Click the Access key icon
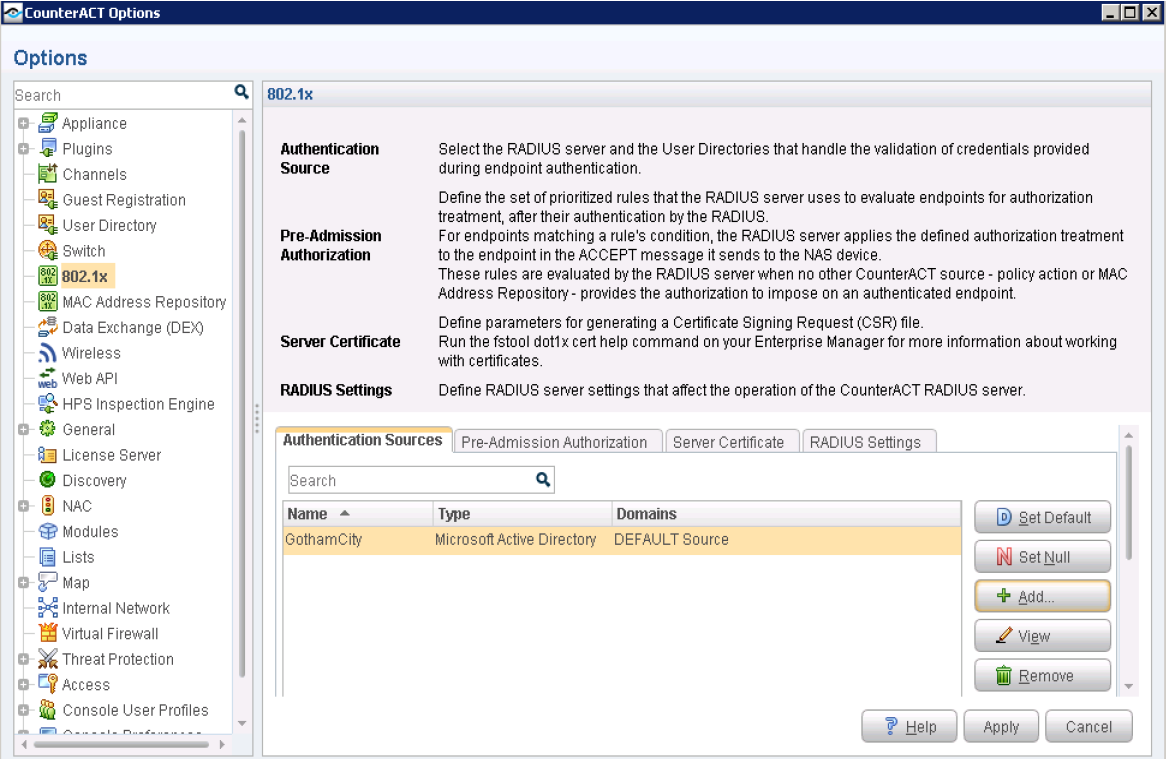The height and width of the screenshot is (759, 1167). coord(48,685)
